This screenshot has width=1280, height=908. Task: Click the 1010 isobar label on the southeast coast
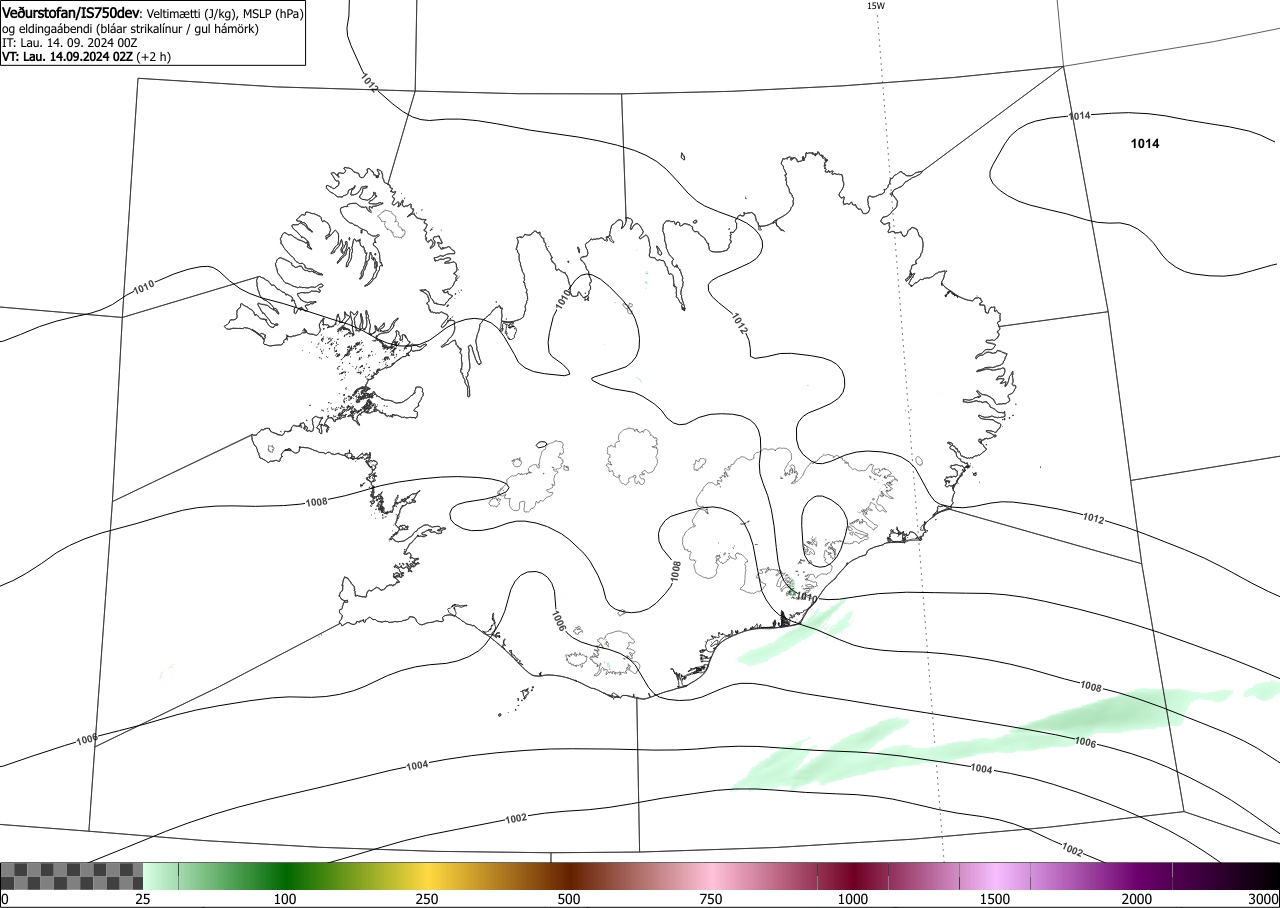coord(807,599)
